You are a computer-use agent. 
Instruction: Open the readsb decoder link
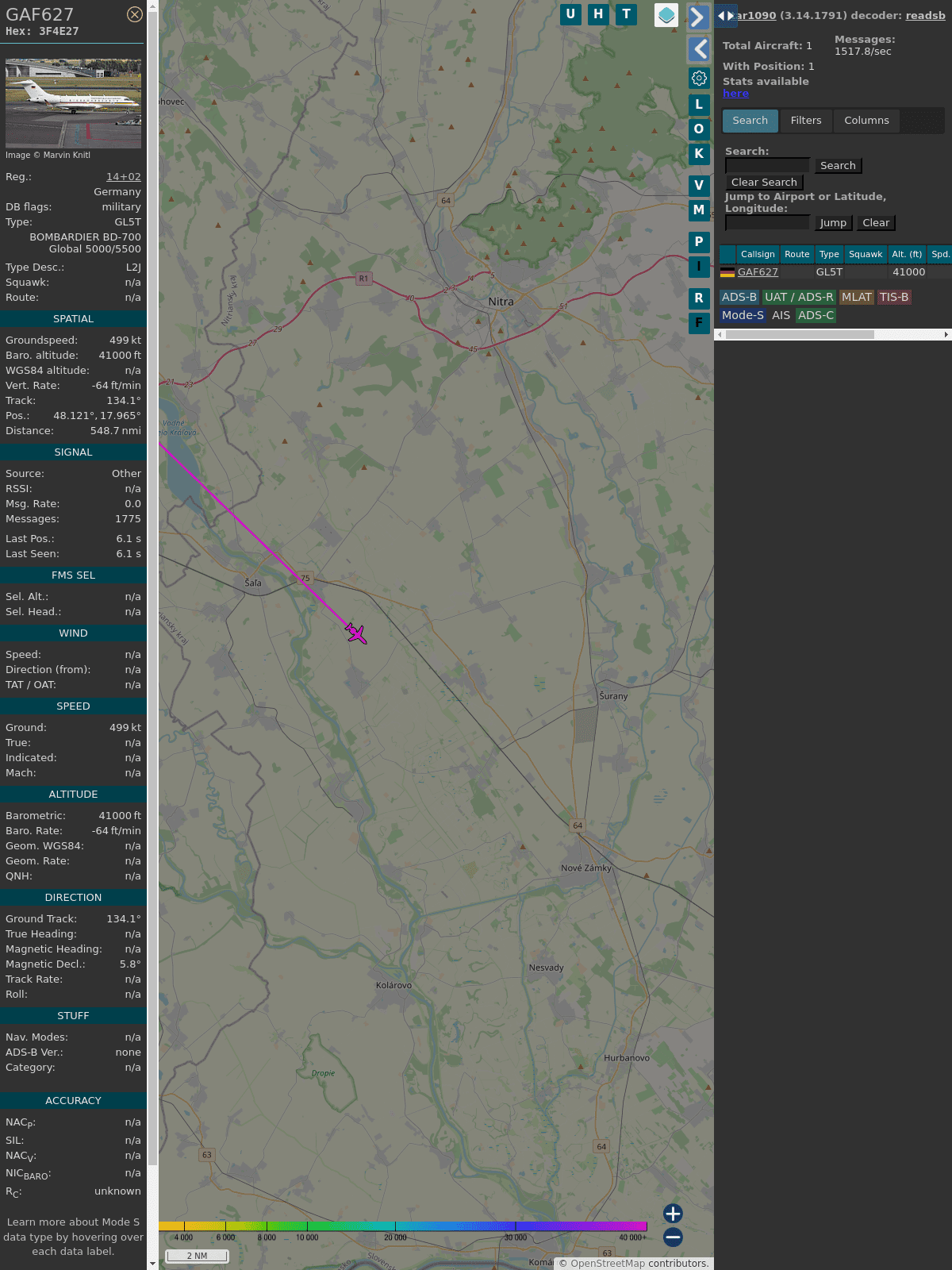pos(925,15)
